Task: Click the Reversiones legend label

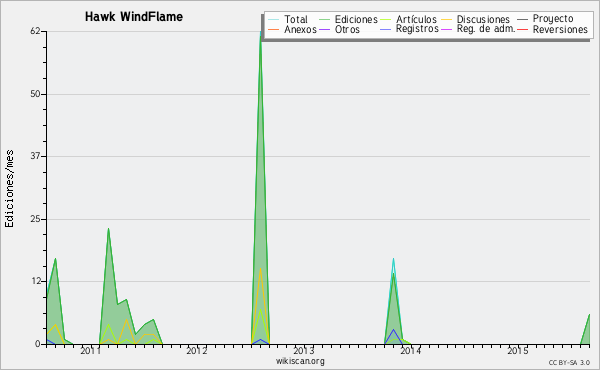Action: tap(560, 29)
